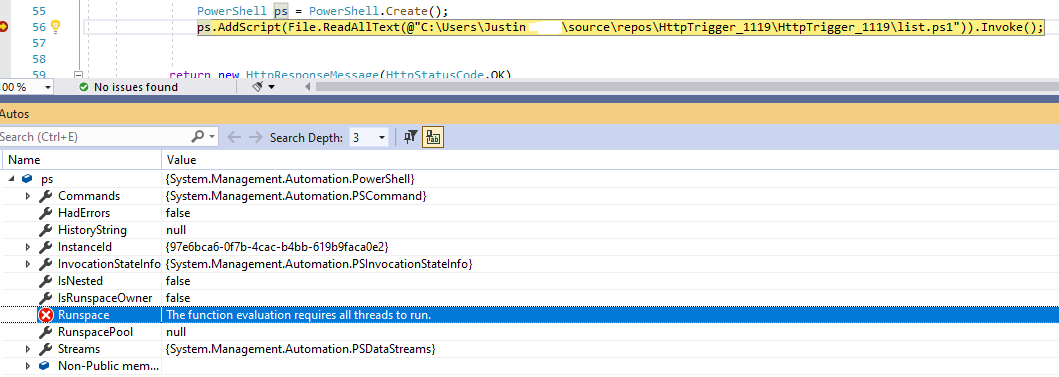Expand the Non-Public members node
The height and width of the screenshot is (377, 1059).
pos(28,366)
